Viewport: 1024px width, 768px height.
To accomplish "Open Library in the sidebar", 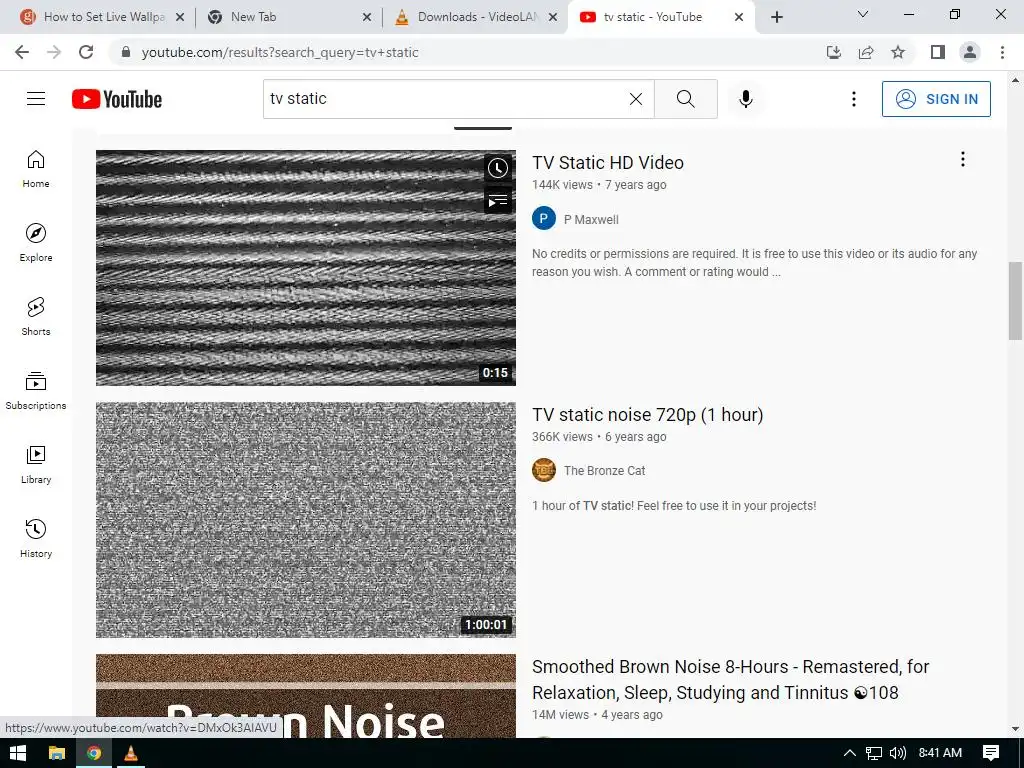I will pyautogui.click(x=36, y=464).
